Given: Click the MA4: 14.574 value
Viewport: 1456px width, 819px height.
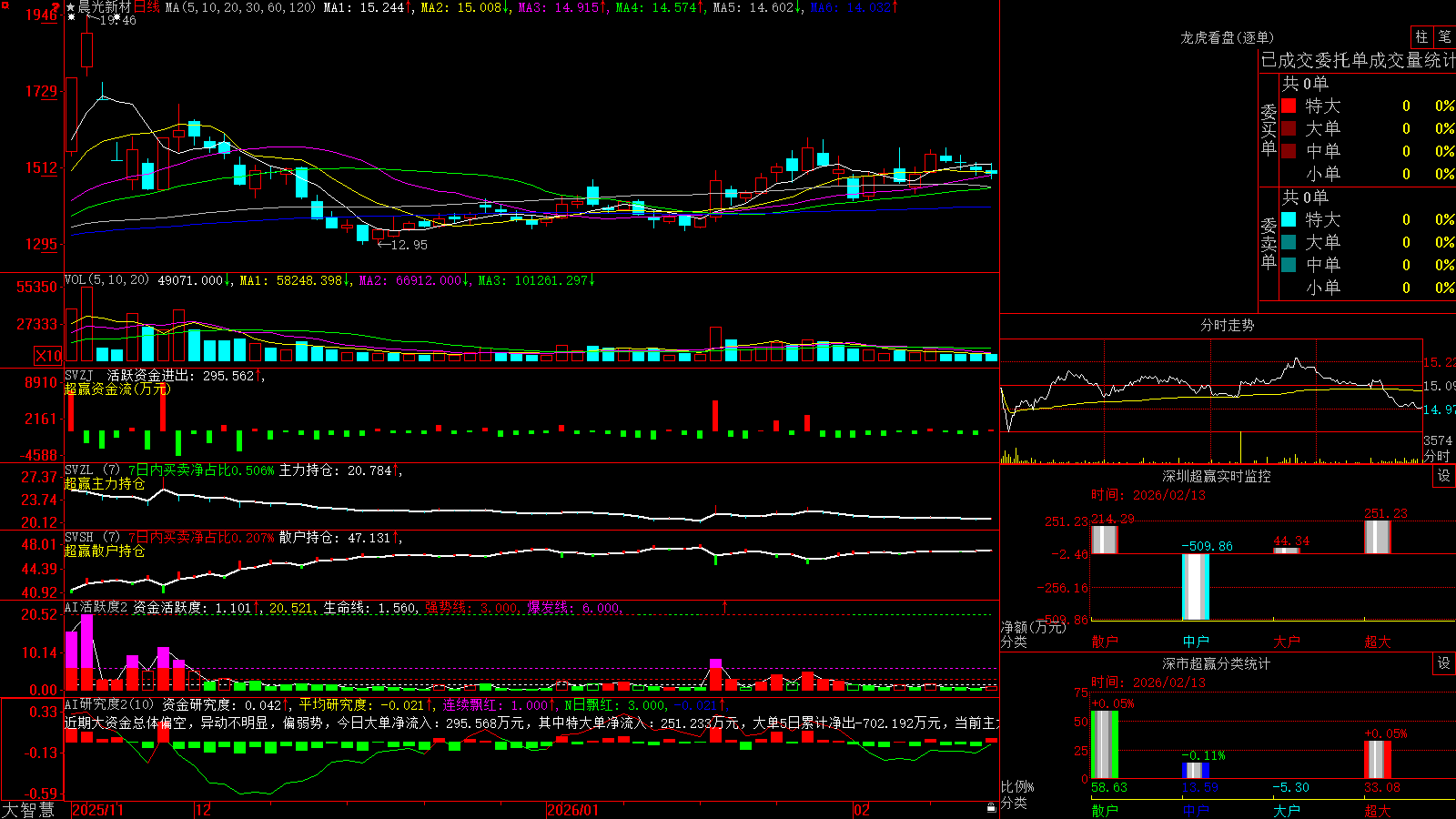Looking at the screenshot, I should (655, 7).
